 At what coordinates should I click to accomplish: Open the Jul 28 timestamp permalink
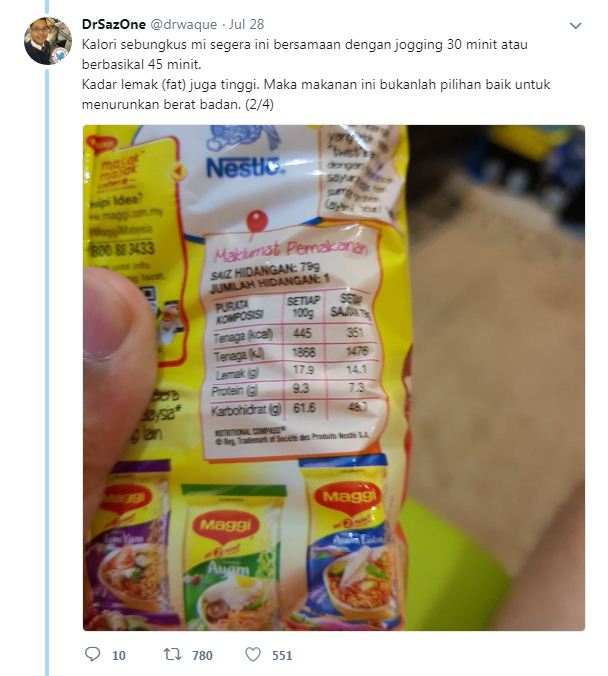246,24
